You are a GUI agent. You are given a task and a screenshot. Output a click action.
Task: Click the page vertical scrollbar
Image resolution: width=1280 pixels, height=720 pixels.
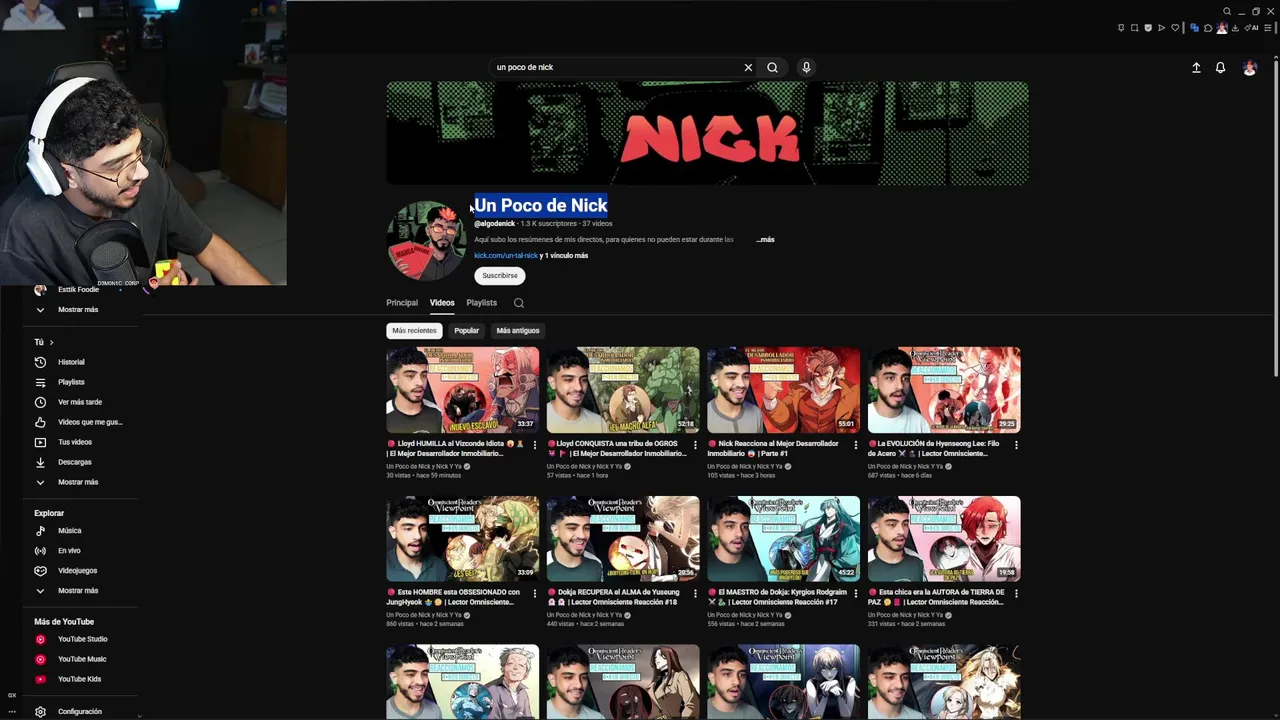pos(1275,220)
